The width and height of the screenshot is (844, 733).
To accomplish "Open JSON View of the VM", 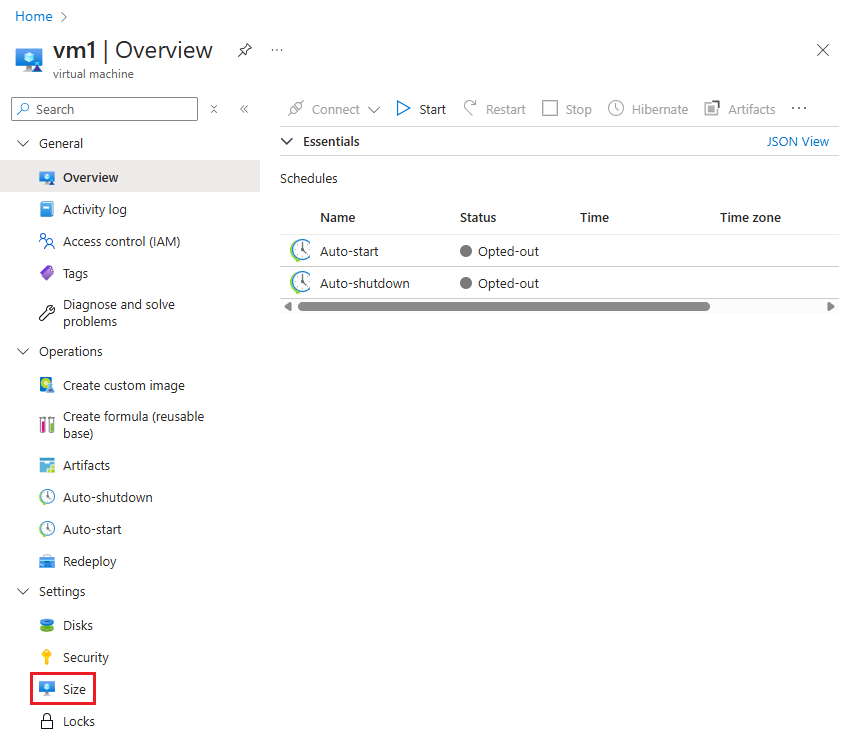I will 797,141.
